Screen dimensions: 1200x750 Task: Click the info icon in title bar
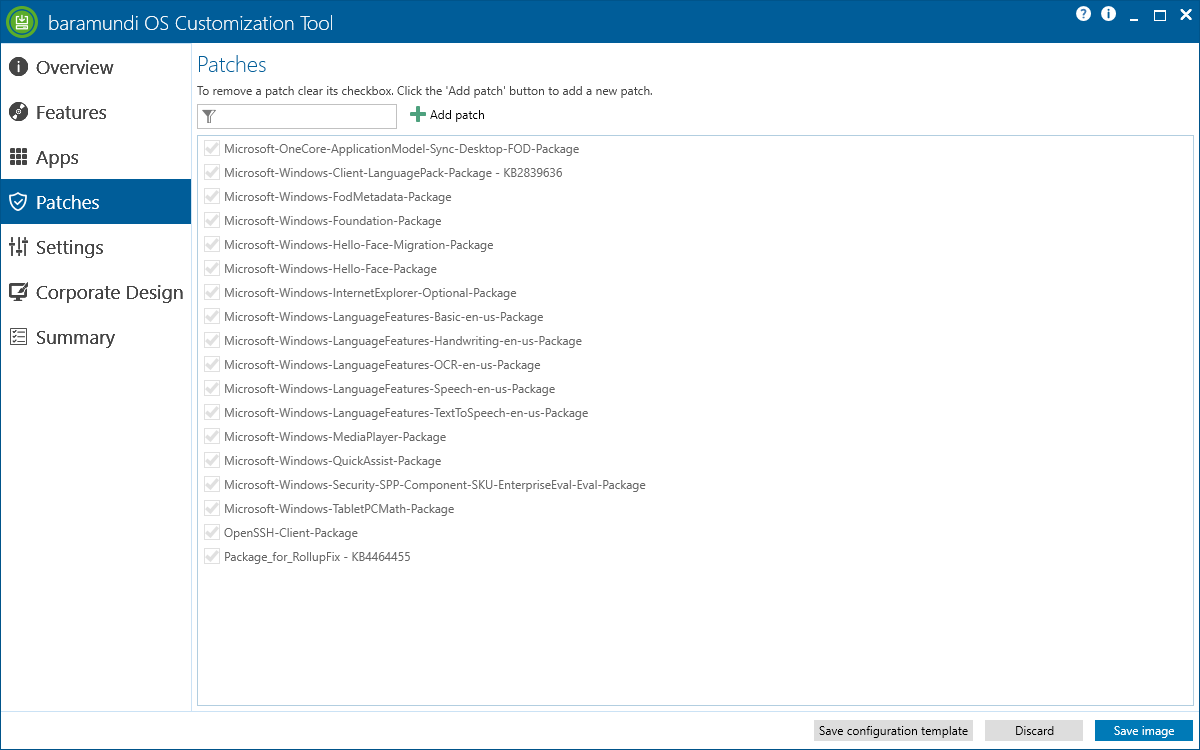tap(1108, 14)
